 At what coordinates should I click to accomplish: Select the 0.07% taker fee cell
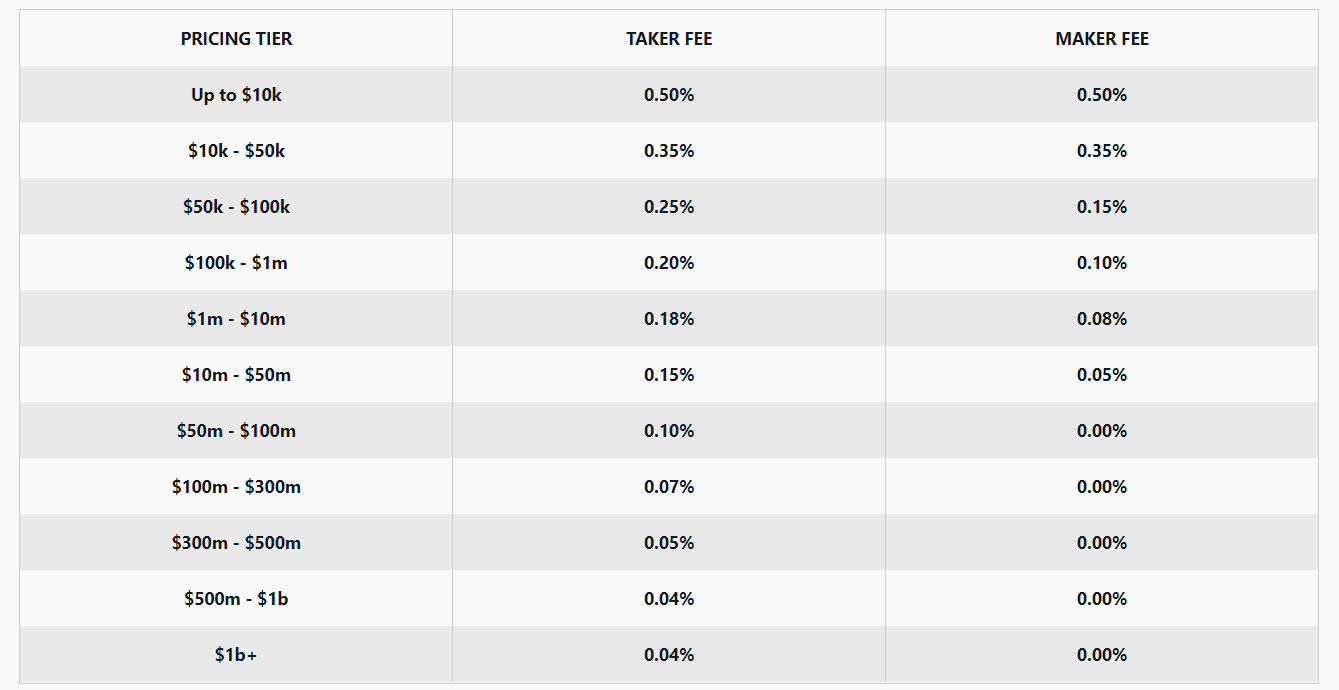pyautogui.click(x=669, y=487)
